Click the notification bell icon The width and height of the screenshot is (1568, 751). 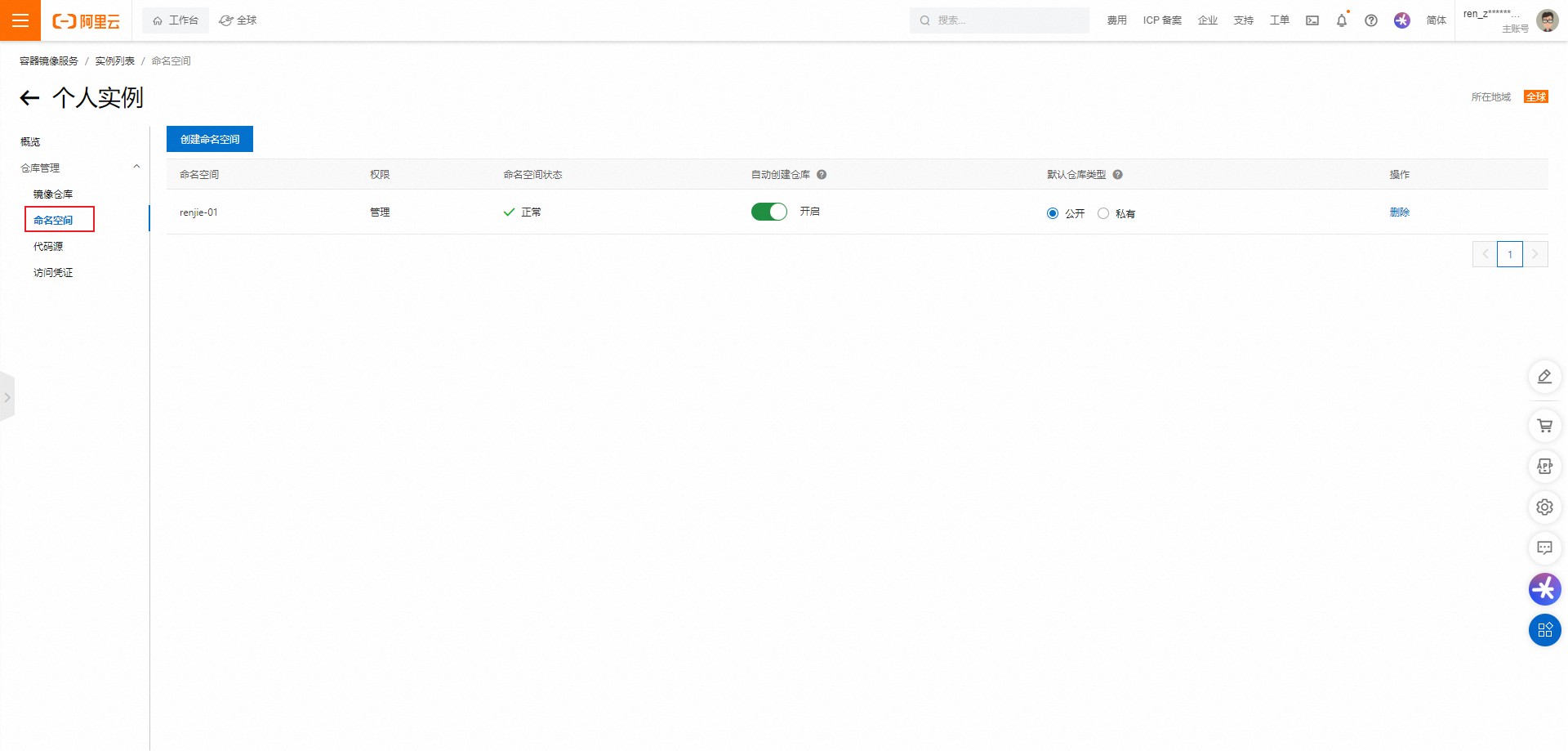coord(1341,20)
